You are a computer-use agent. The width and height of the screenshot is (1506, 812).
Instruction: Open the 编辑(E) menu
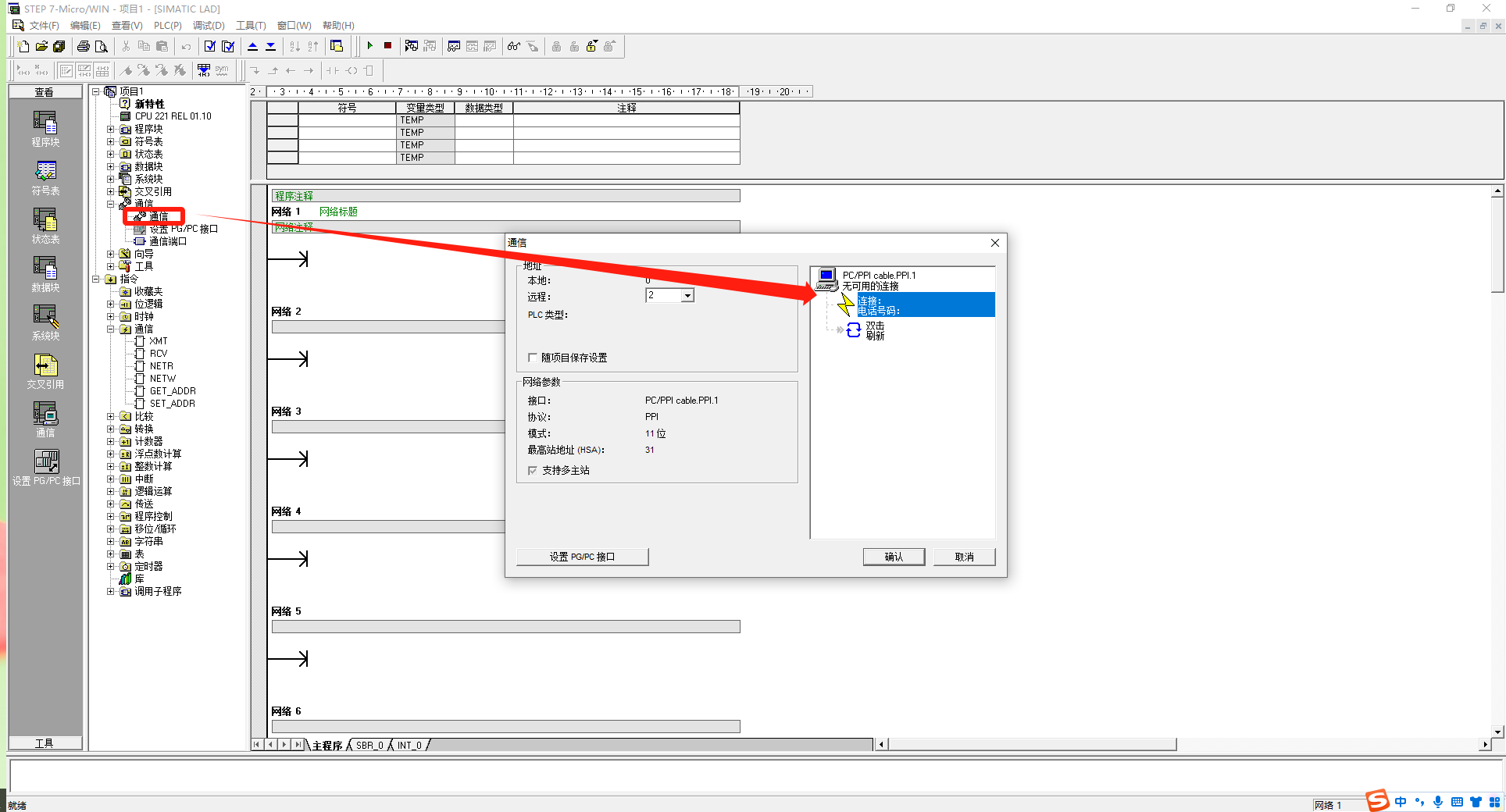click(x=85, y=26)
